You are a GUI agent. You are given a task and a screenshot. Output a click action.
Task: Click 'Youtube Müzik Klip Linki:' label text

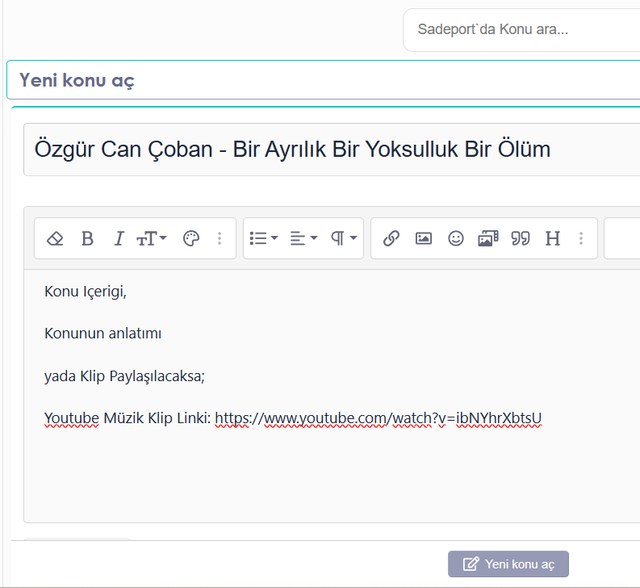[x=127, y=418]
